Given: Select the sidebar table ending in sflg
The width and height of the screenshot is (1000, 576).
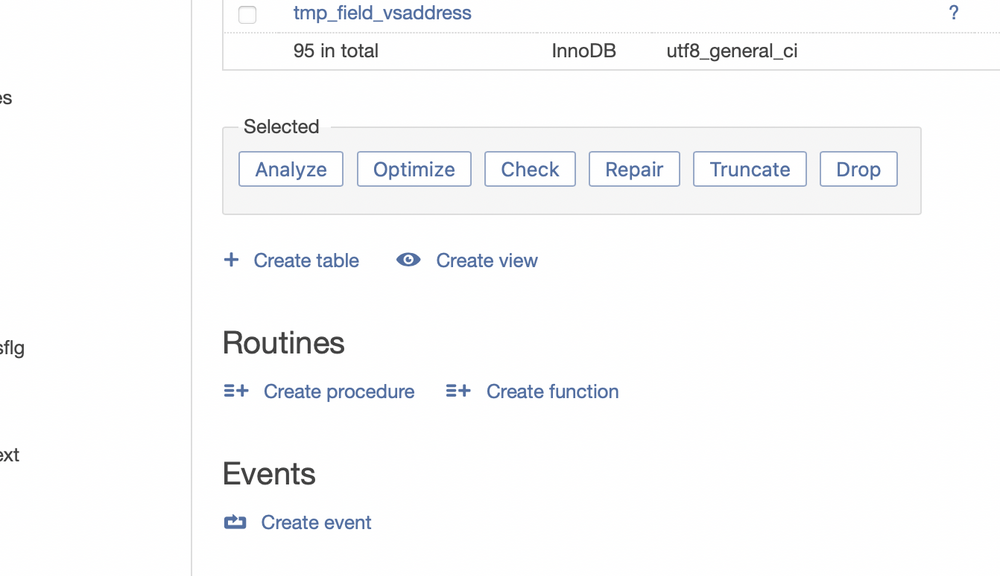Looking at the screenshot, I should coord(11,348).
